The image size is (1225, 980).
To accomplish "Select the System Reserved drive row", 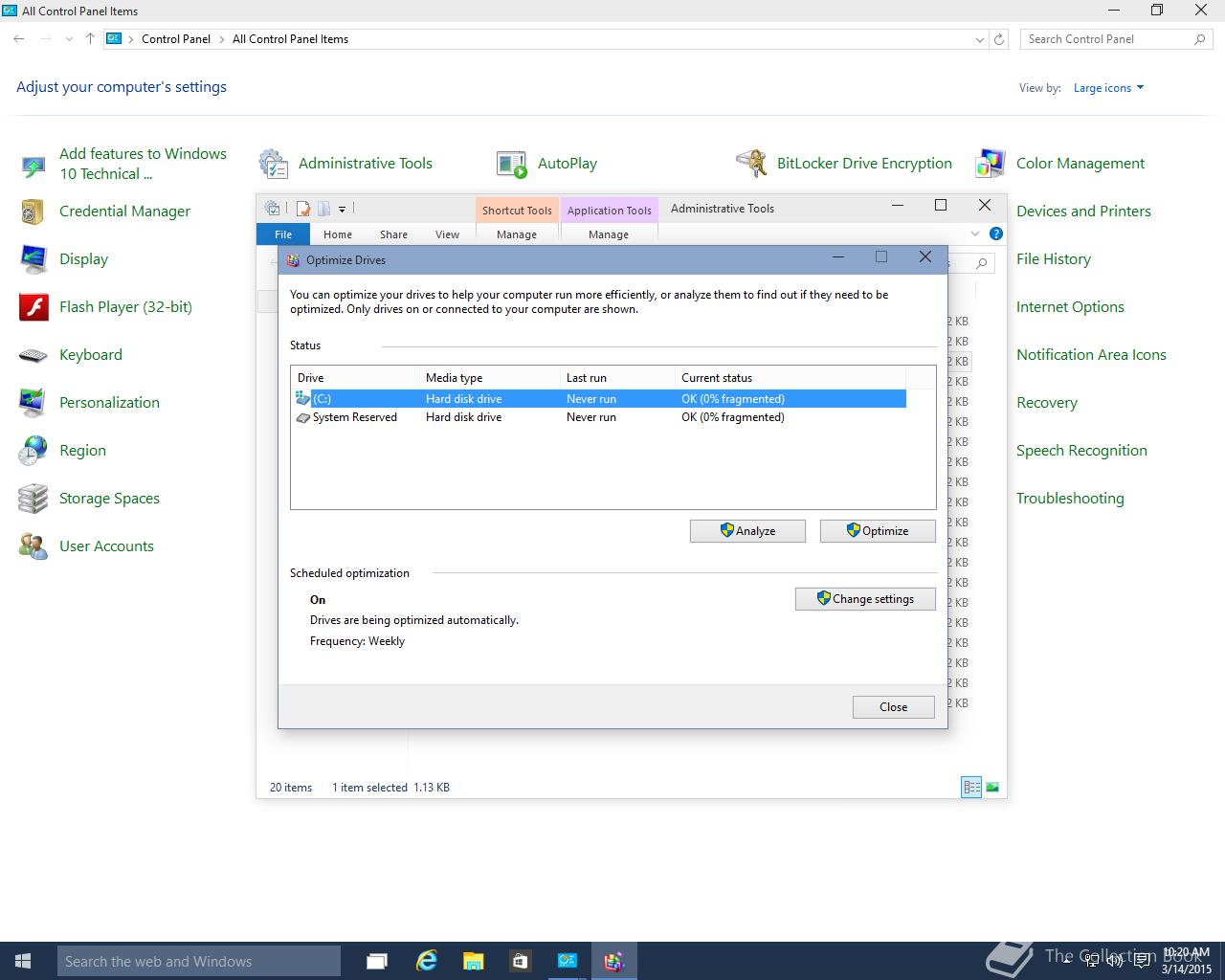I will tap(599, 417).
